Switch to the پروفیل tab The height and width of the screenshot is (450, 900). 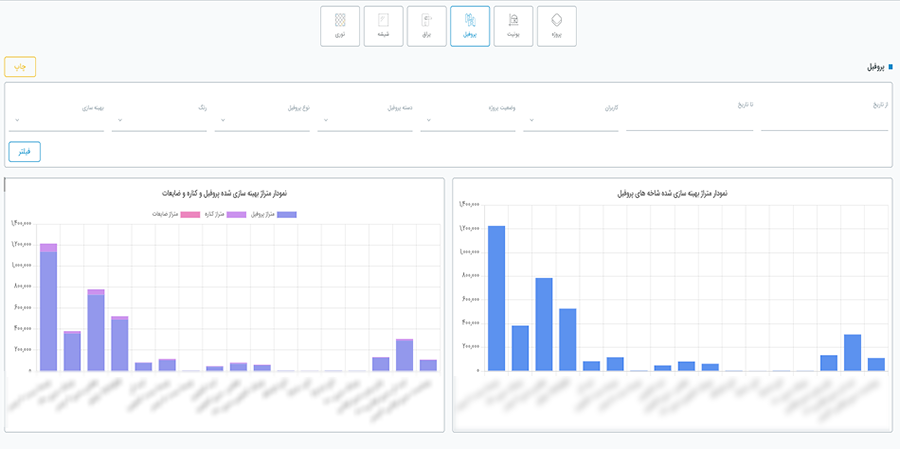click(x=470, y=26)
